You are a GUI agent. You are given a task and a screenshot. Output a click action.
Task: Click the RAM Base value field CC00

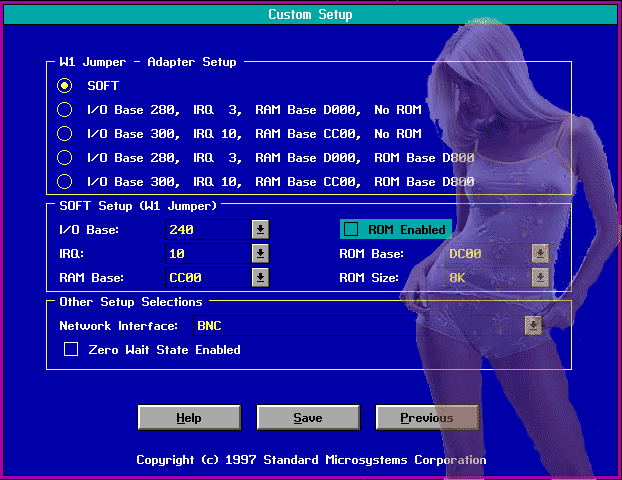(x=205, y=278)
